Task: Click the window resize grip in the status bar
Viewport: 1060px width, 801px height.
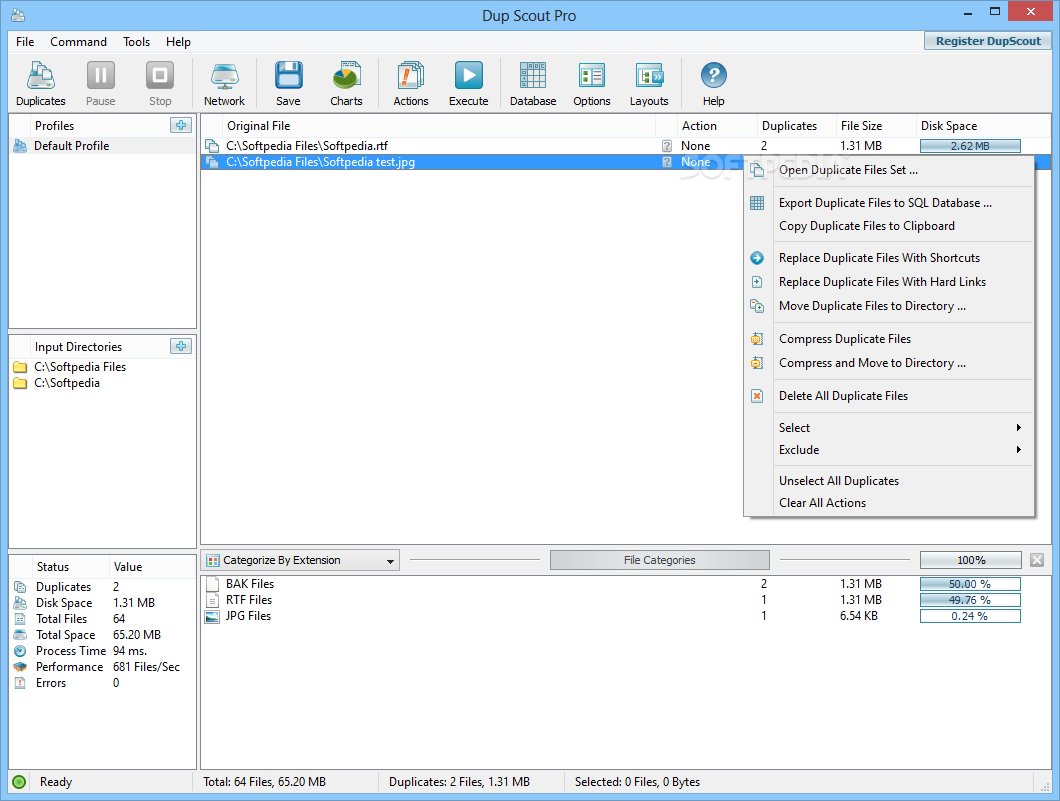Action: click(1046, 785)
